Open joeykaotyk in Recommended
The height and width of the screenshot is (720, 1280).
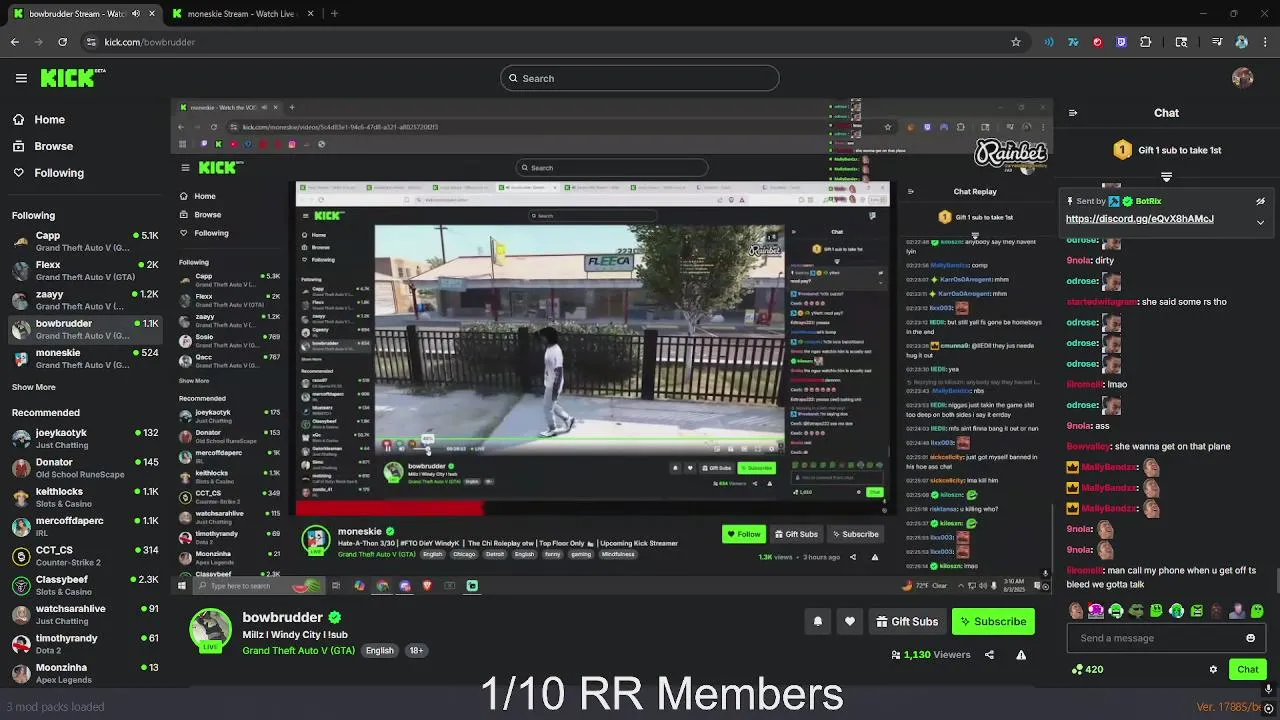coord(84,438)
